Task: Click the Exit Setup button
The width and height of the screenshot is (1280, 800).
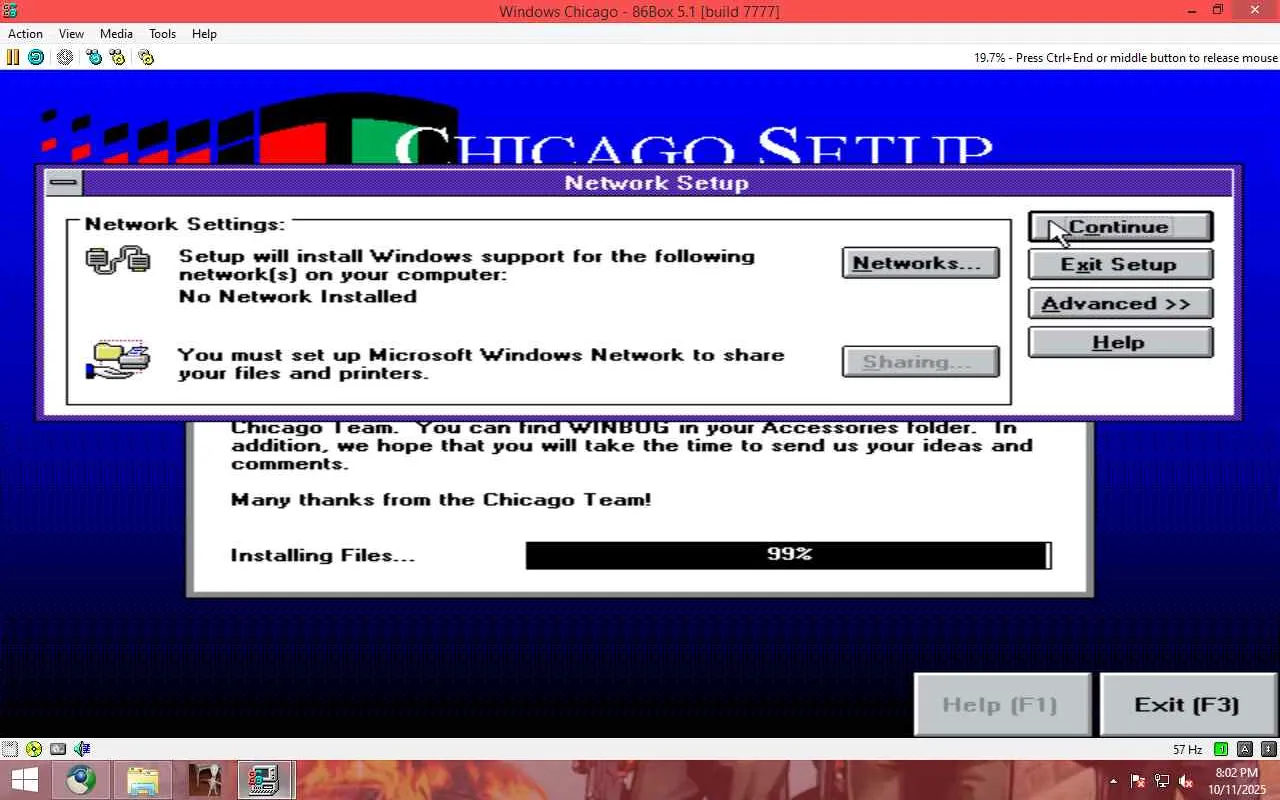Action: pyautogui.click(x=1120, y=265)
